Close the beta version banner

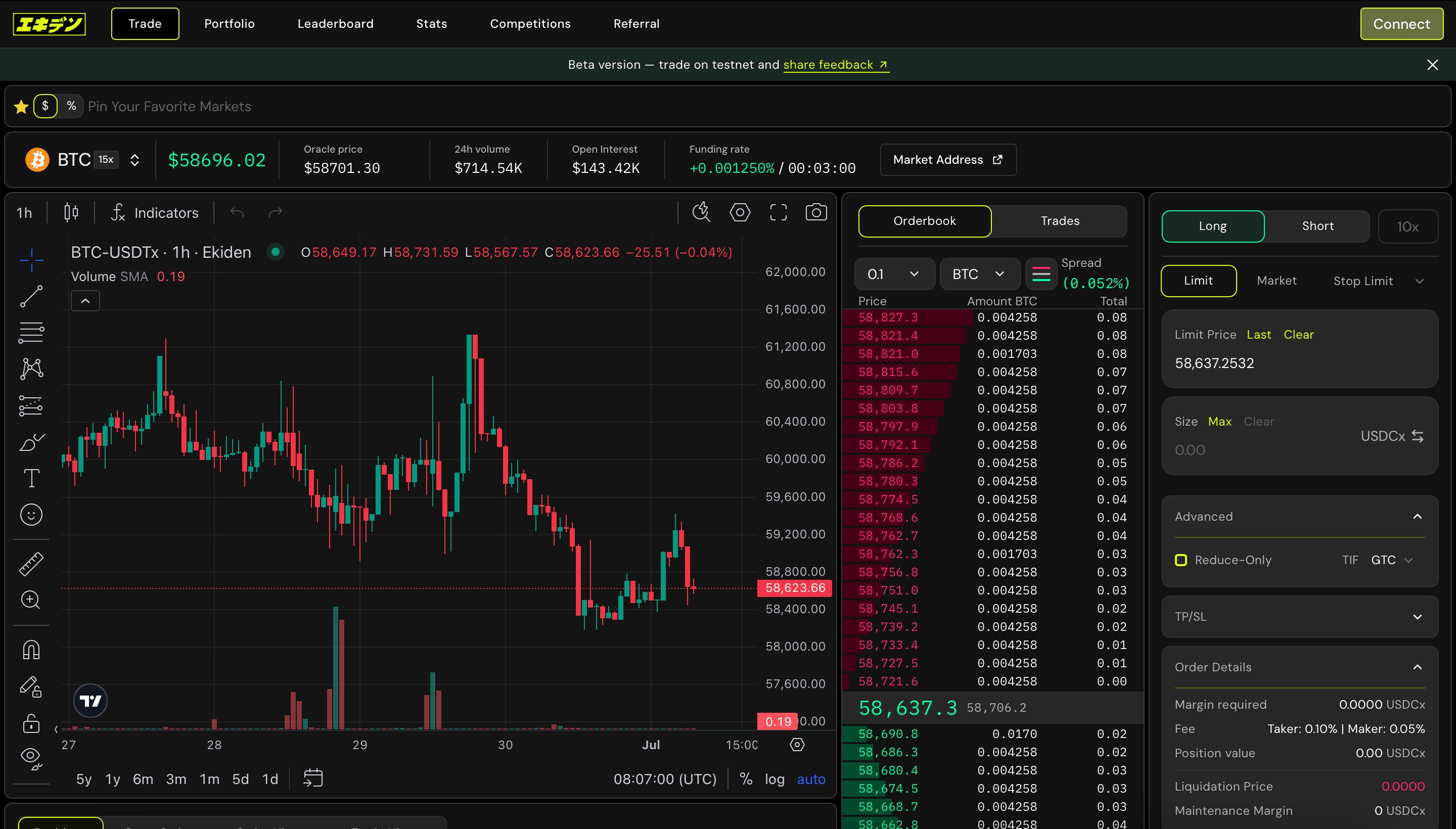pos(1432,65)
